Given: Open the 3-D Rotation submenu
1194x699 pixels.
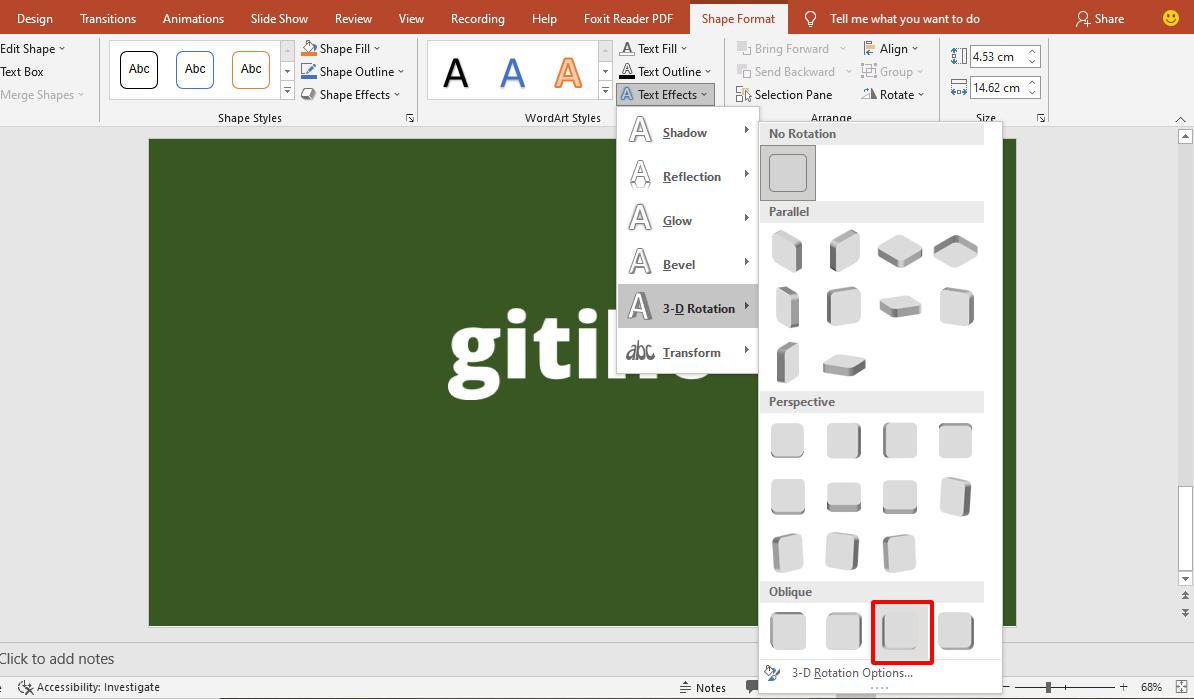Looking at the screenshot, I should [688, 307].
